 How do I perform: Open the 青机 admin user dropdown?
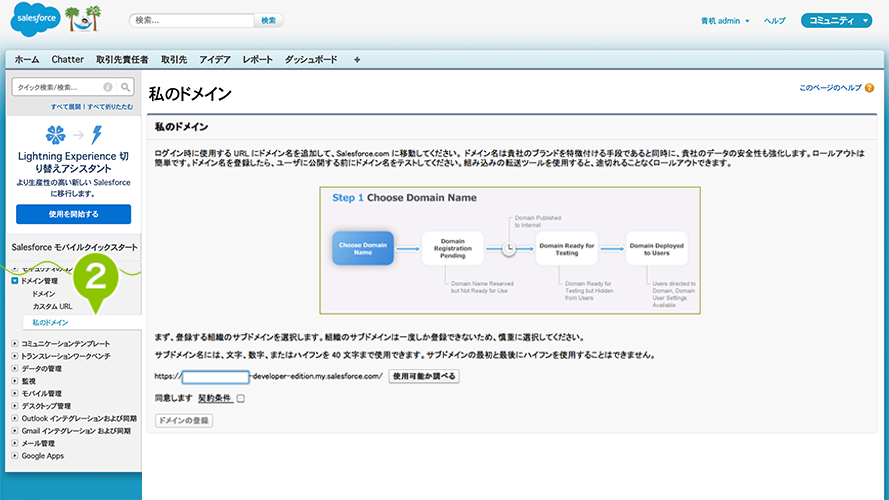tap(725, 21)
